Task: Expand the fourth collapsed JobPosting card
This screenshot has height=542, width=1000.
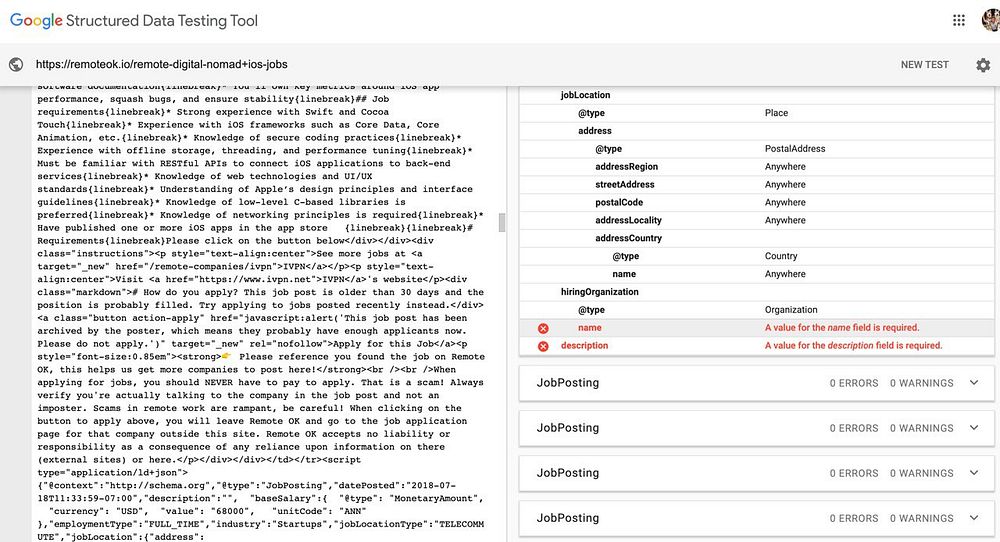Action: click(757, 518)
